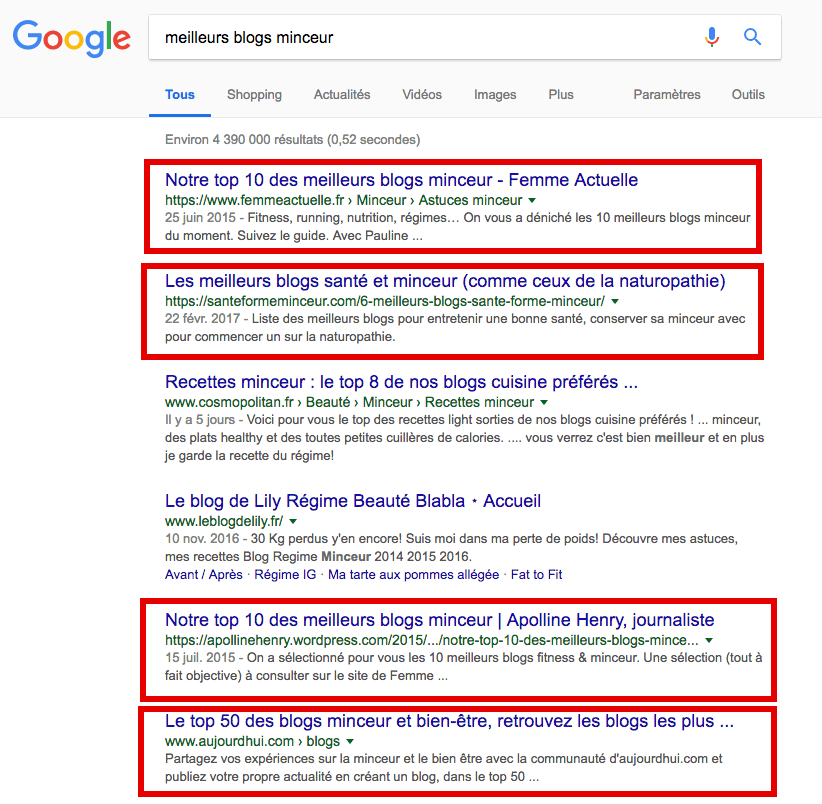This screenshot has height=804, width=822.
Task: Click the 'www.leblogdelily.fr/' URL text
Action: 224,521
